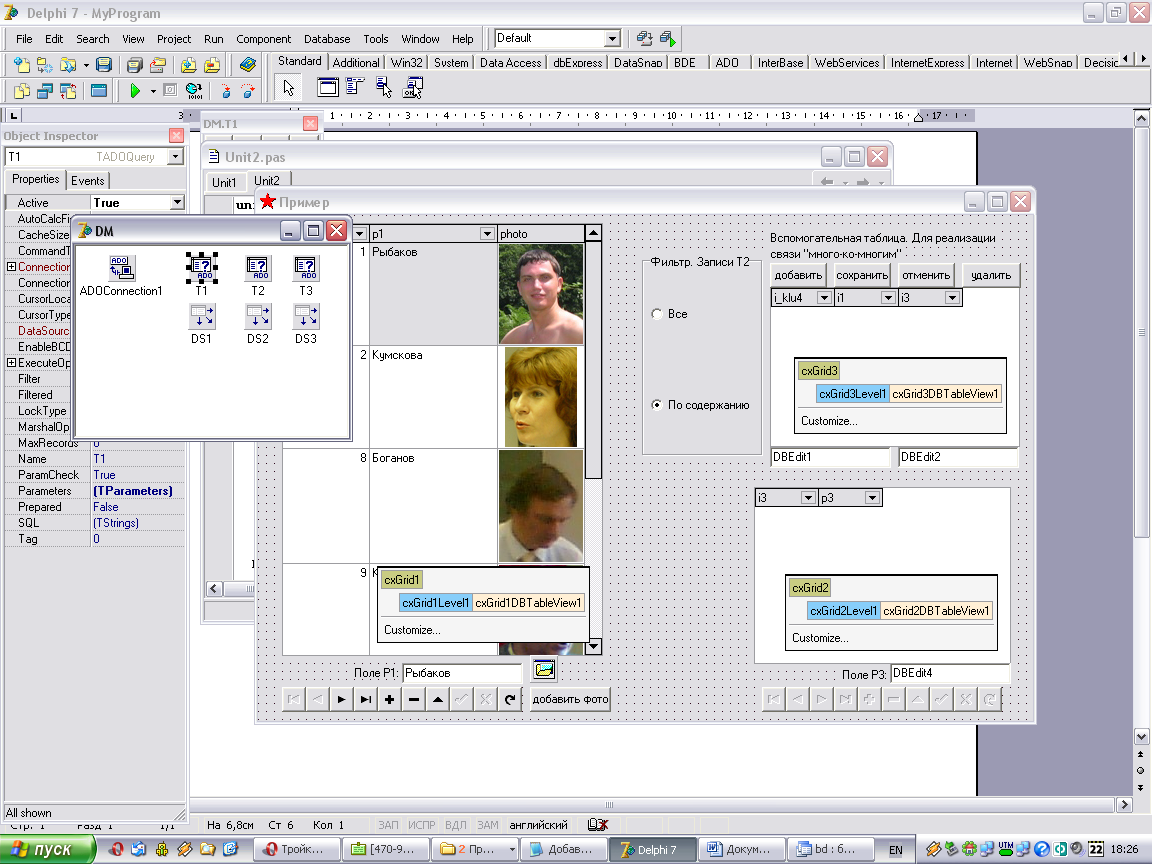Click the right indent ruler marker
1152x864 pixels.
click(x=918, y=117)
